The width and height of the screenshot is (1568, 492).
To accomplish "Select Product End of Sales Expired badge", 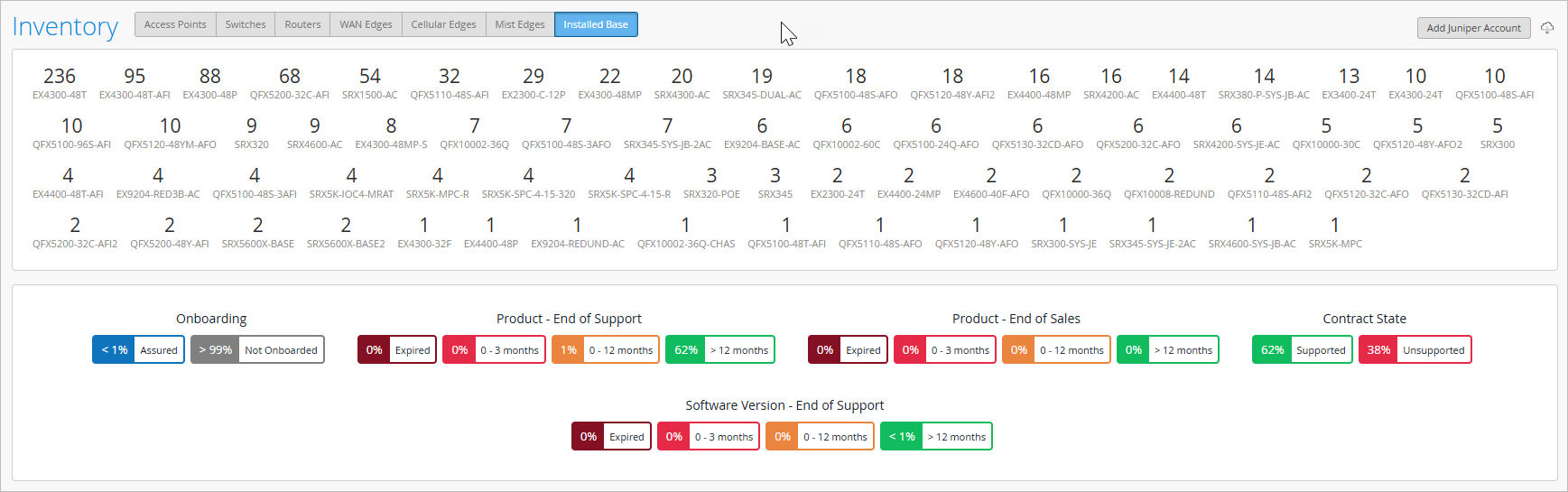I will tap(848, 349).
